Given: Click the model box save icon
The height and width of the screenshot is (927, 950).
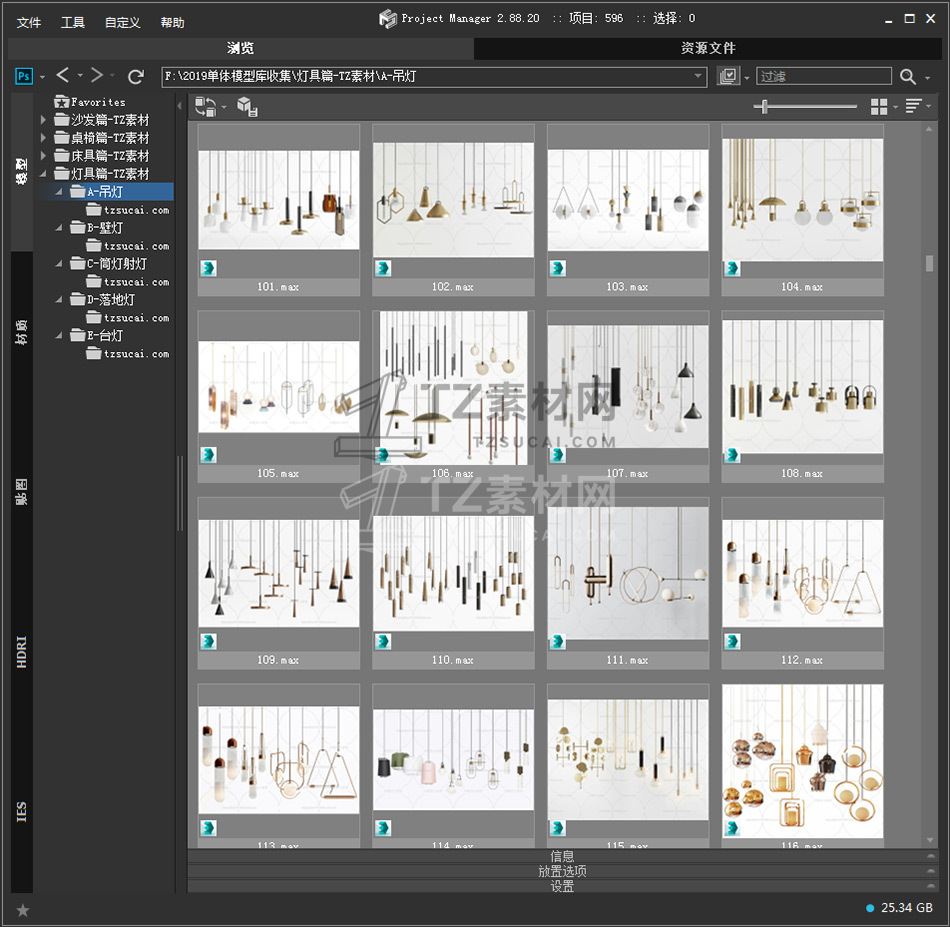Looking at the screenshot, I should coord(247,107).
